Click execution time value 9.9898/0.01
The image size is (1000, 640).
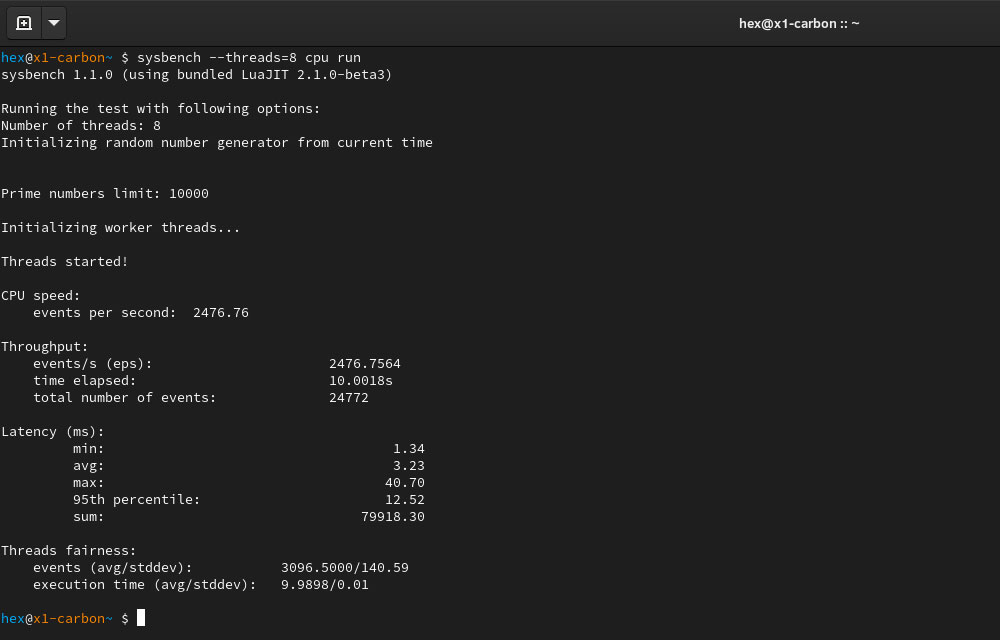click(324, 585)
